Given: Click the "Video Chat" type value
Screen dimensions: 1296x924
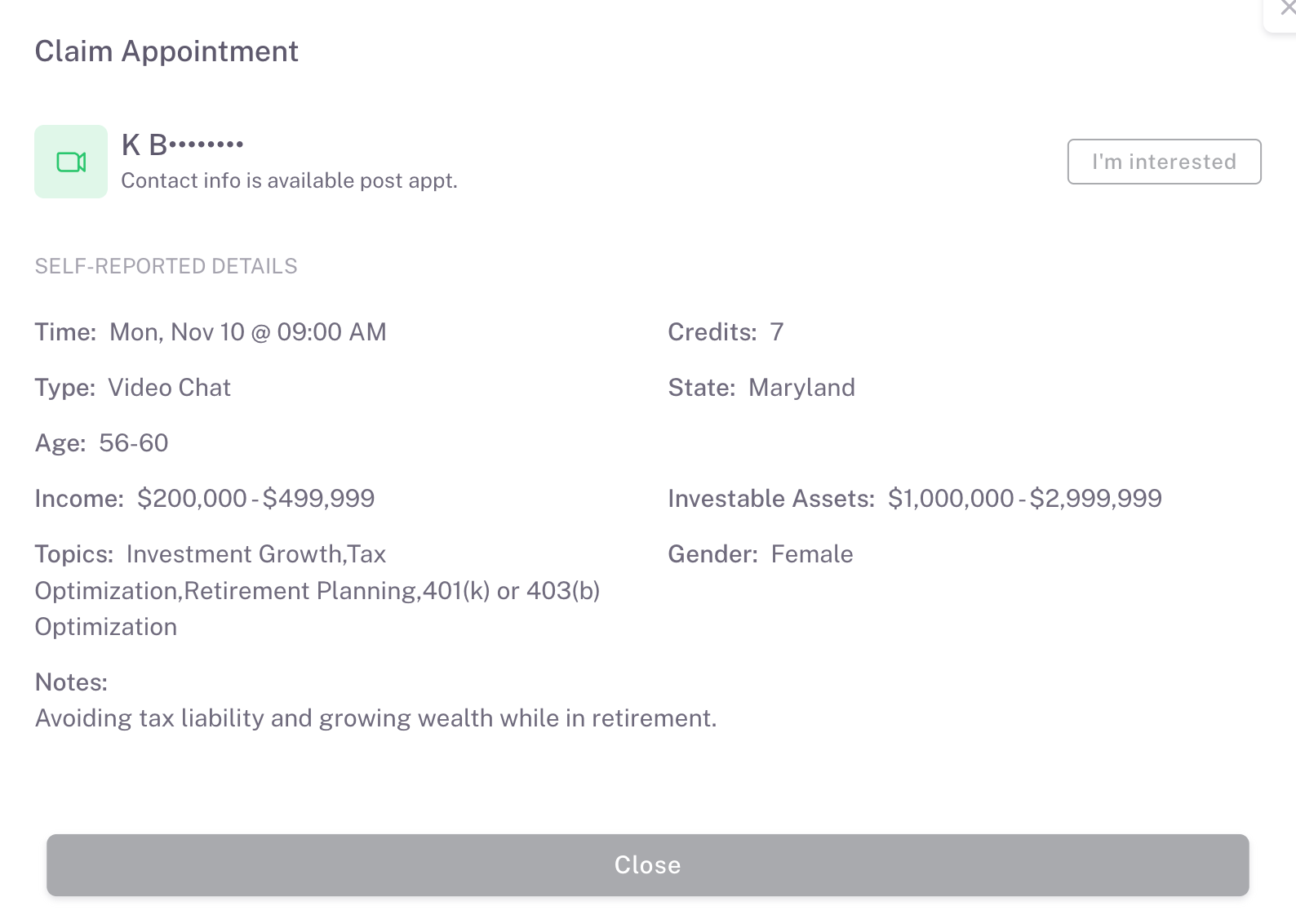Looking at the screenshot, I should tap(169, 388).
